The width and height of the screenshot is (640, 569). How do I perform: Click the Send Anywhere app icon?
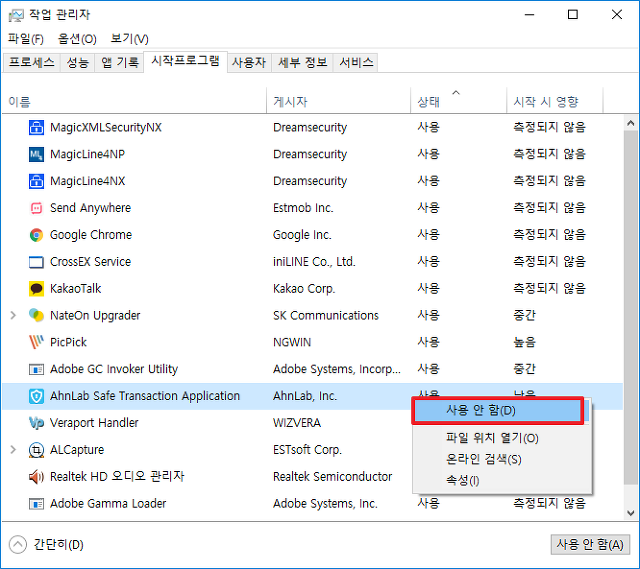pyautogui.click(x=36, y=208)
